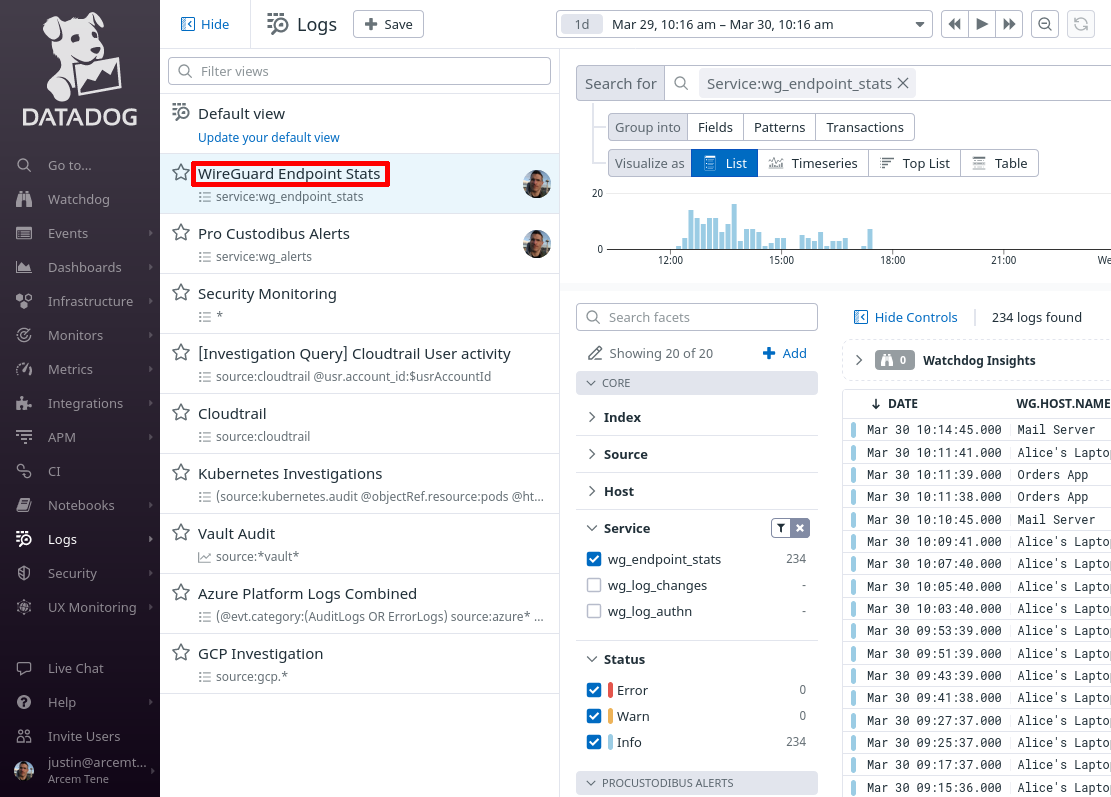Select List visualization
This screenshot has height=797, width=1111.
[x=724, y=164]
